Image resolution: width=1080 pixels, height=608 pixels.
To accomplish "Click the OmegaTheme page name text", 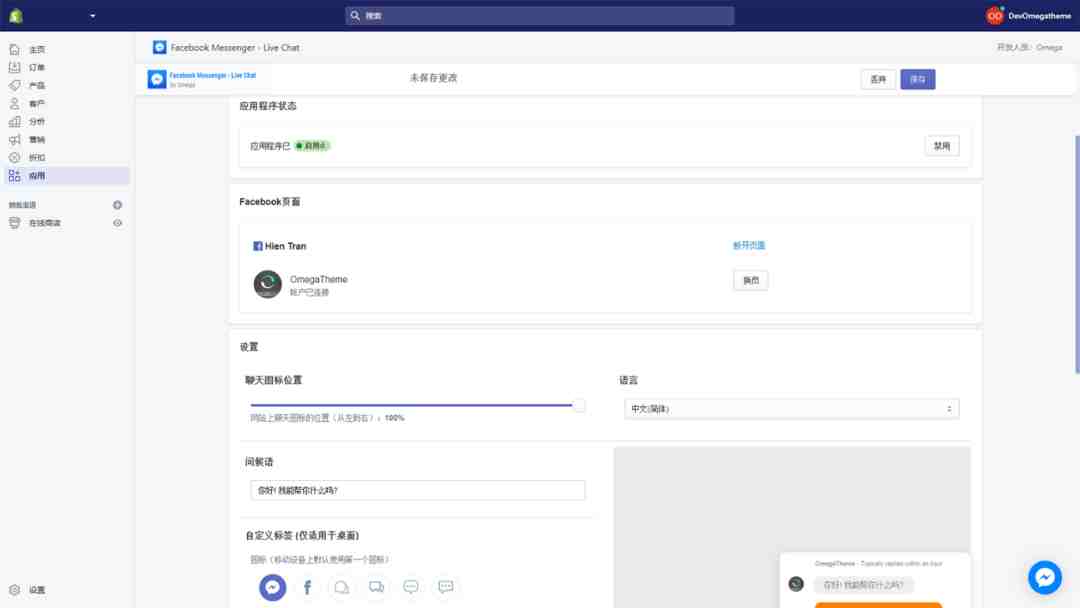I will point(318,279).
